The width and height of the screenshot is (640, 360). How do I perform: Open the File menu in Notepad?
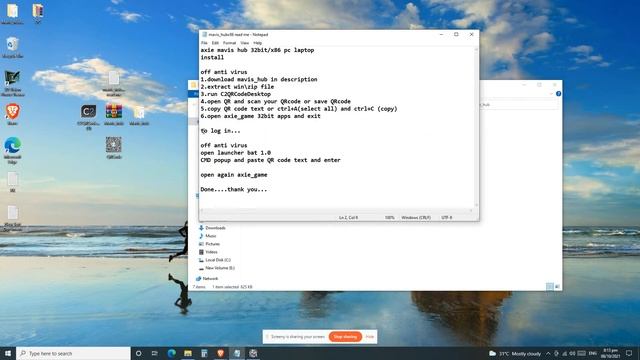point(204,43)
